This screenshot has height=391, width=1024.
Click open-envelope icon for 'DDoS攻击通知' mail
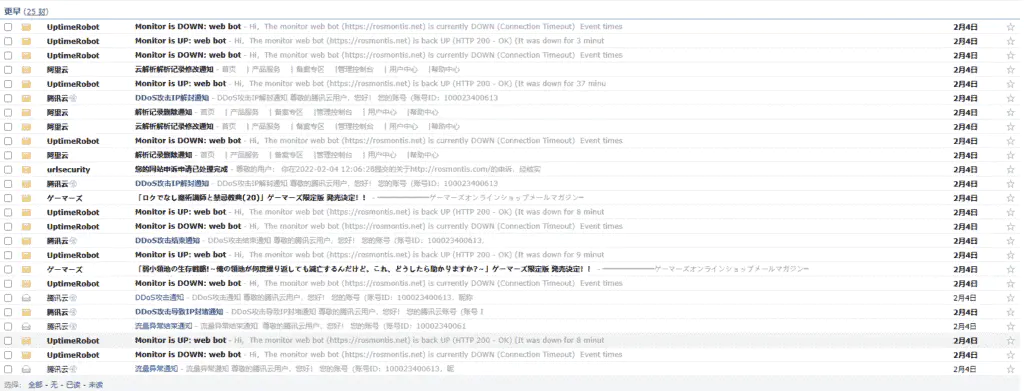click(27, 298)
